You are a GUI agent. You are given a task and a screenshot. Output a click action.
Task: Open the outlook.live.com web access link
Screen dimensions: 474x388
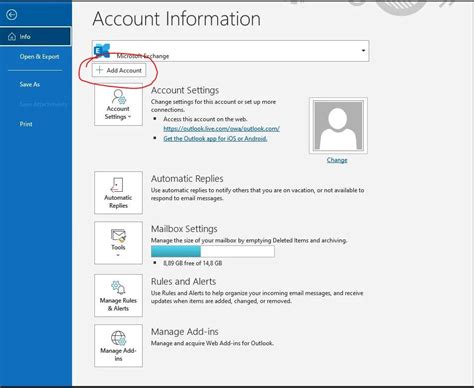pos(221,129)
